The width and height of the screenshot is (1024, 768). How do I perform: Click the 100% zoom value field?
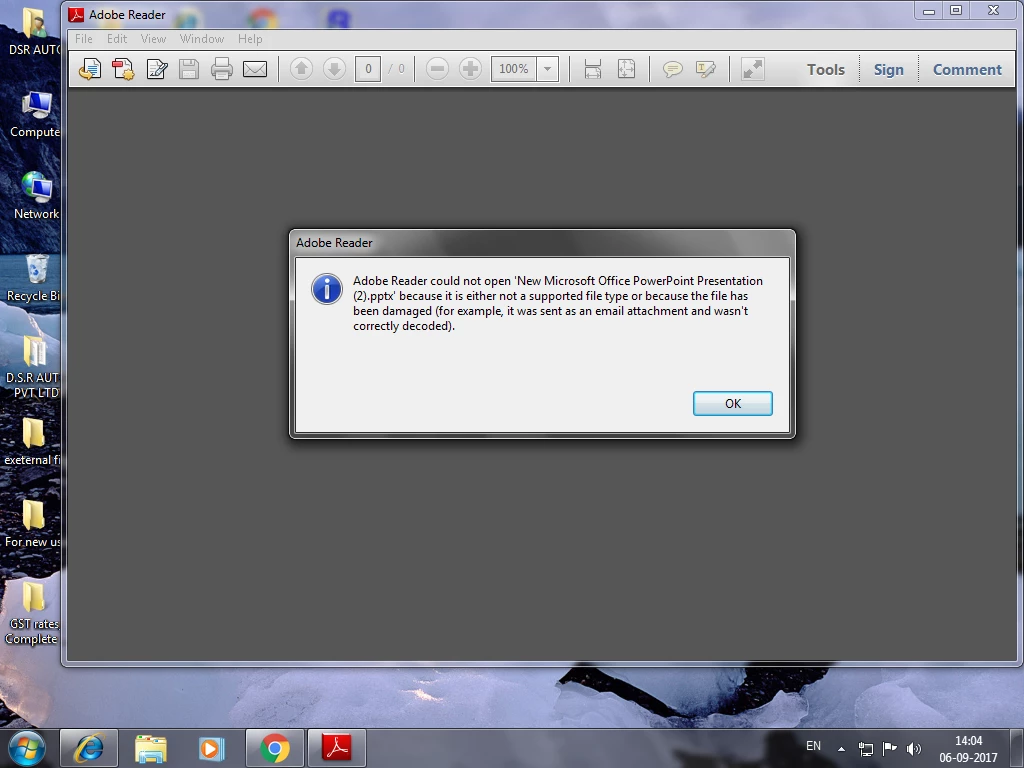514,69
